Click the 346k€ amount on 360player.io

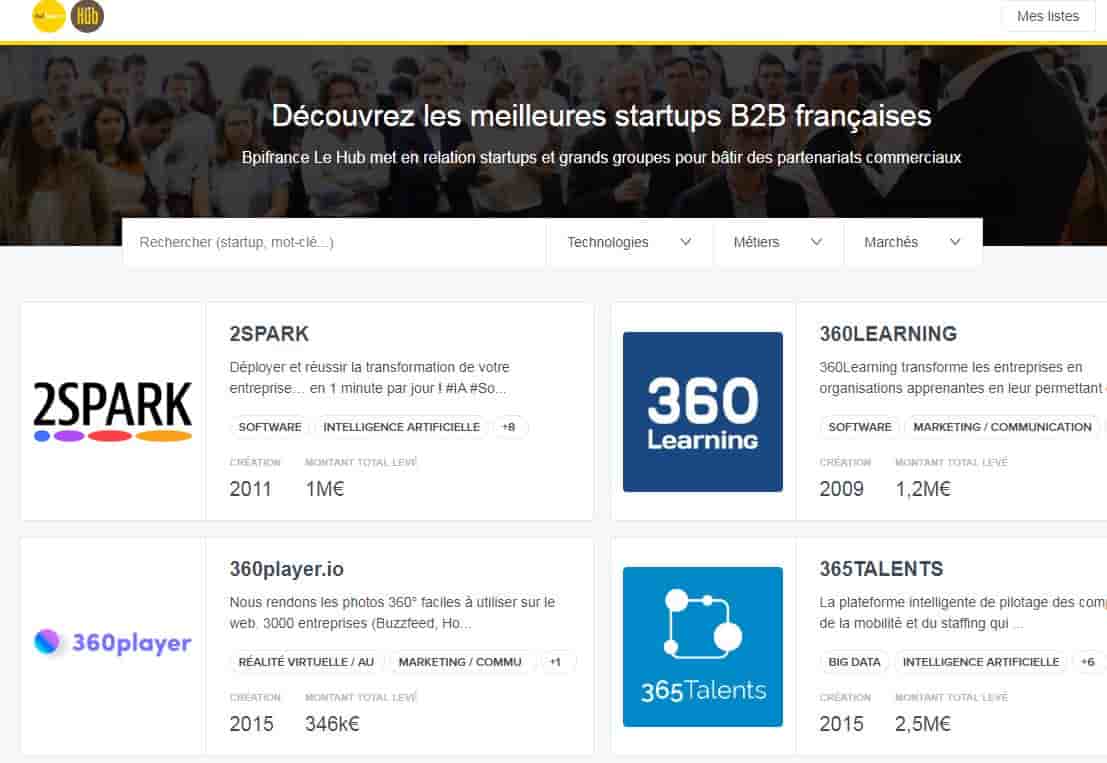tap(333, 724)
